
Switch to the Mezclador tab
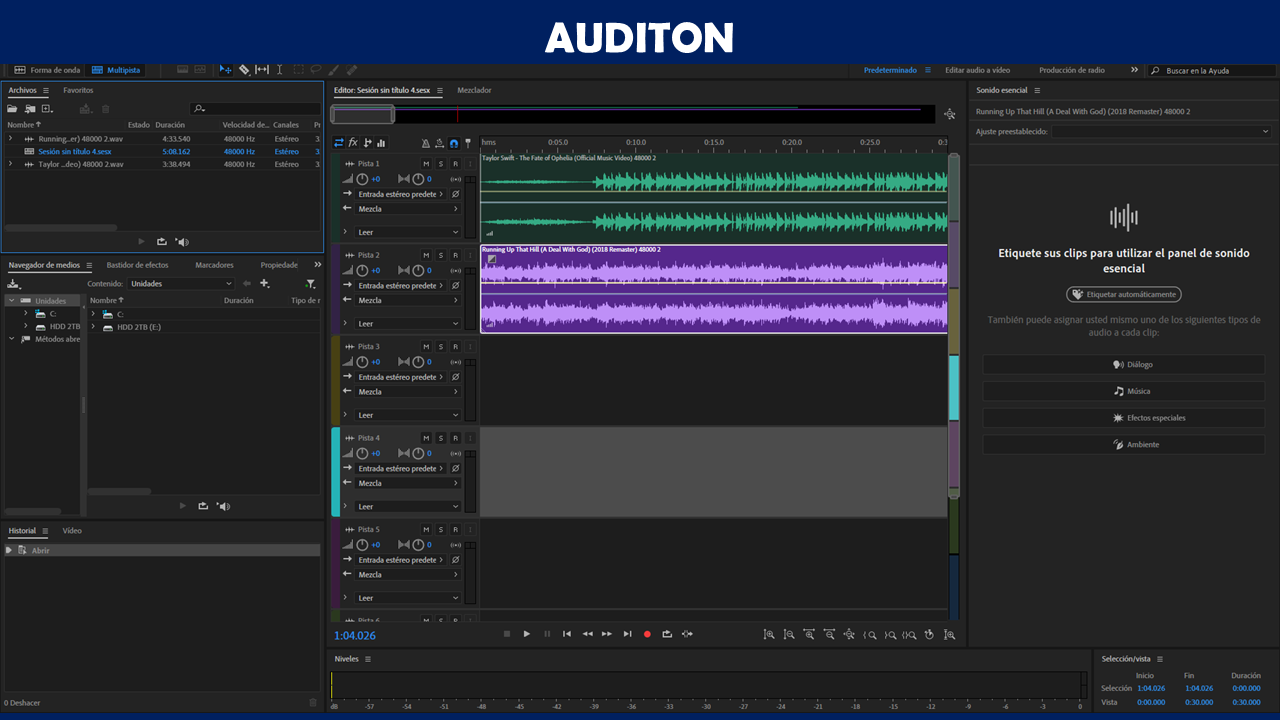(474, 90)
